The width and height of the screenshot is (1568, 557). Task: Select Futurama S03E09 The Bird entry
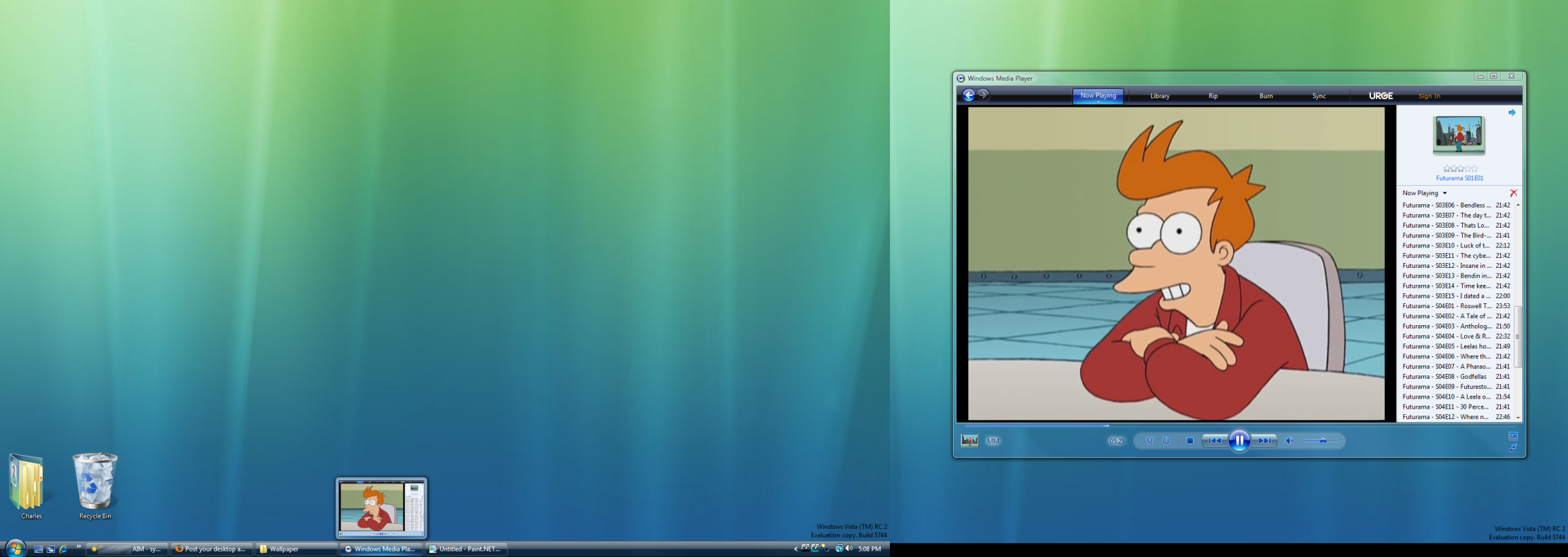pos(1456,235)
